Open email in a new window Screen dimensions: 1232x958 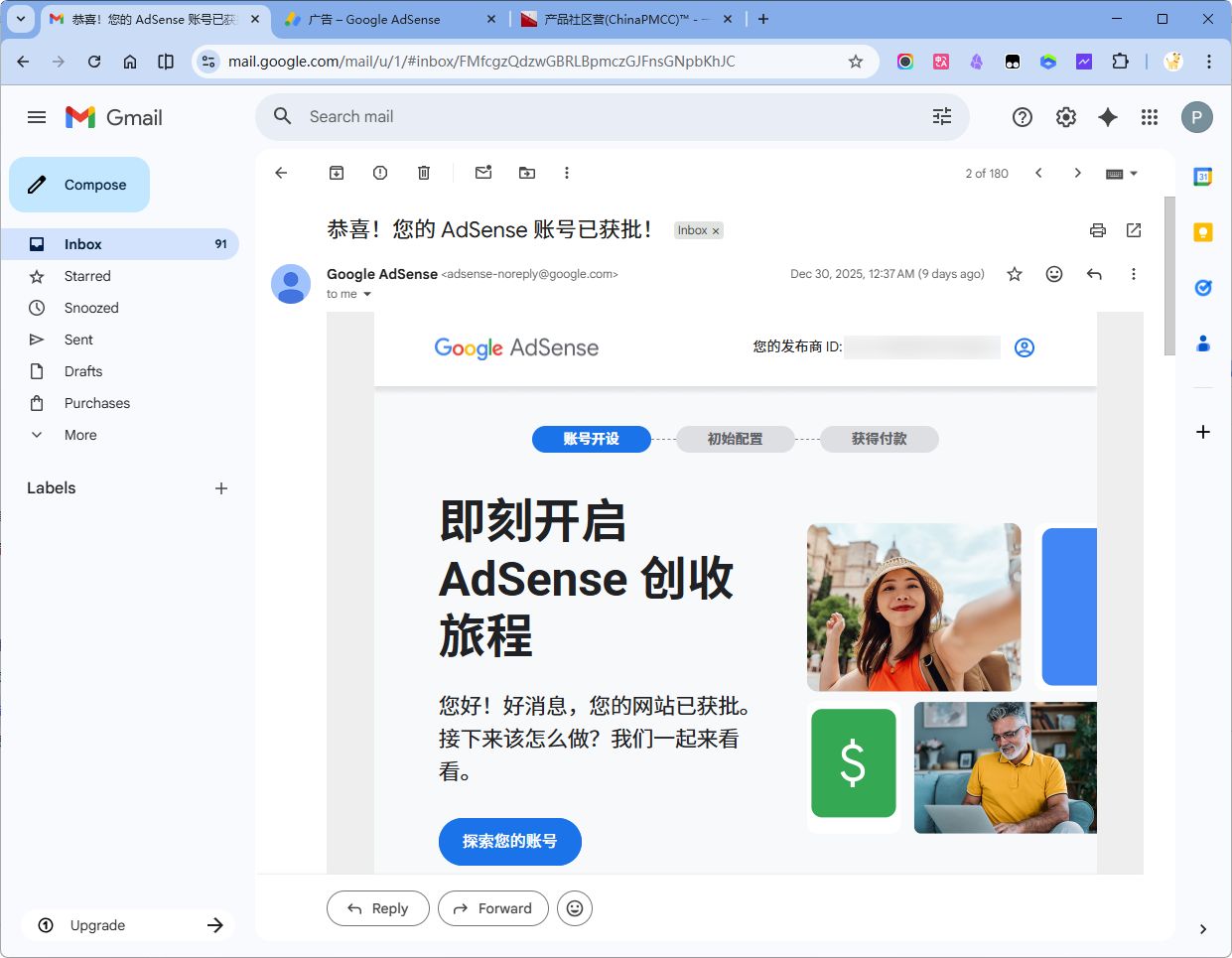click(x=1134, y=230)
